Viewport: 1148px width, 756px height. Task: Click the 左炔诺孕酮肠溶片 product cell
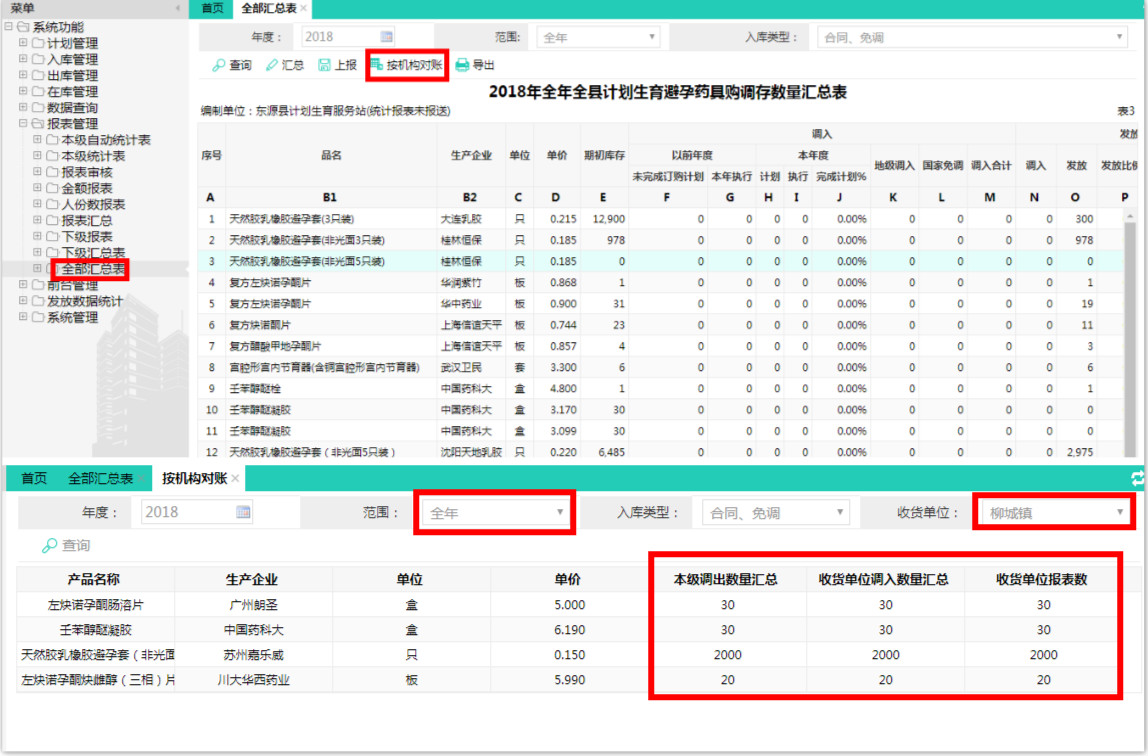95,605
